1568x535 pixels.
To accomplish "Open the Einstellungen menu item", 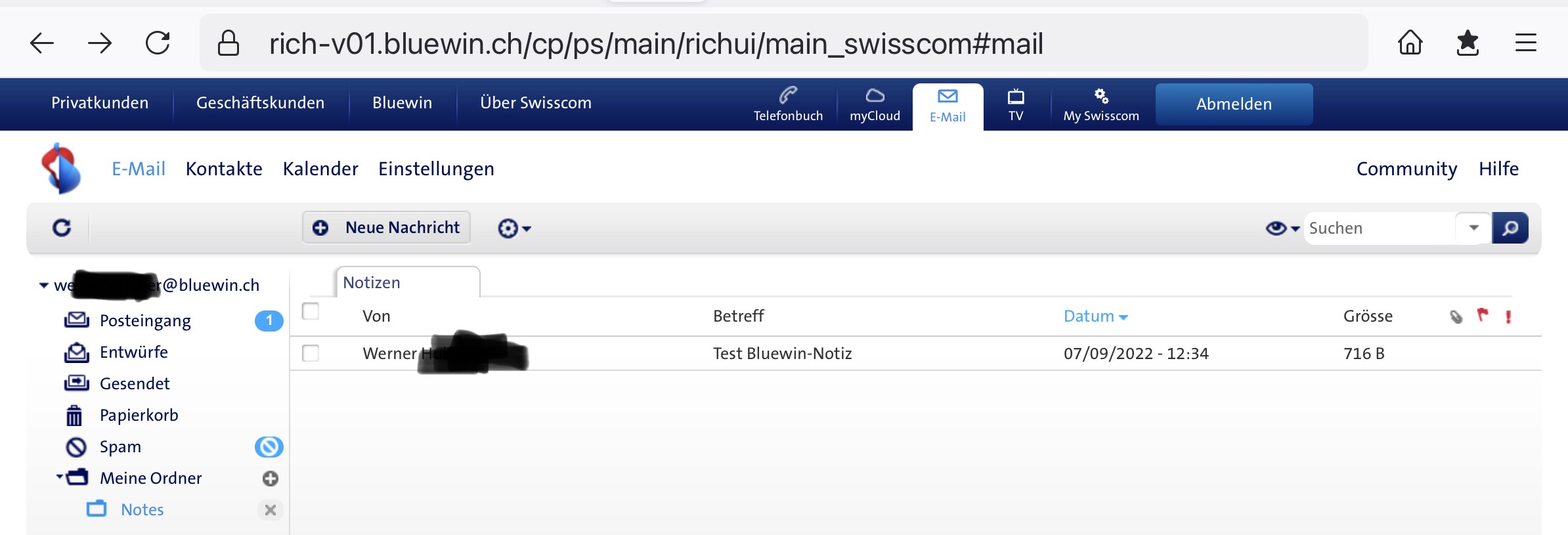I will (x=436, y=169).
